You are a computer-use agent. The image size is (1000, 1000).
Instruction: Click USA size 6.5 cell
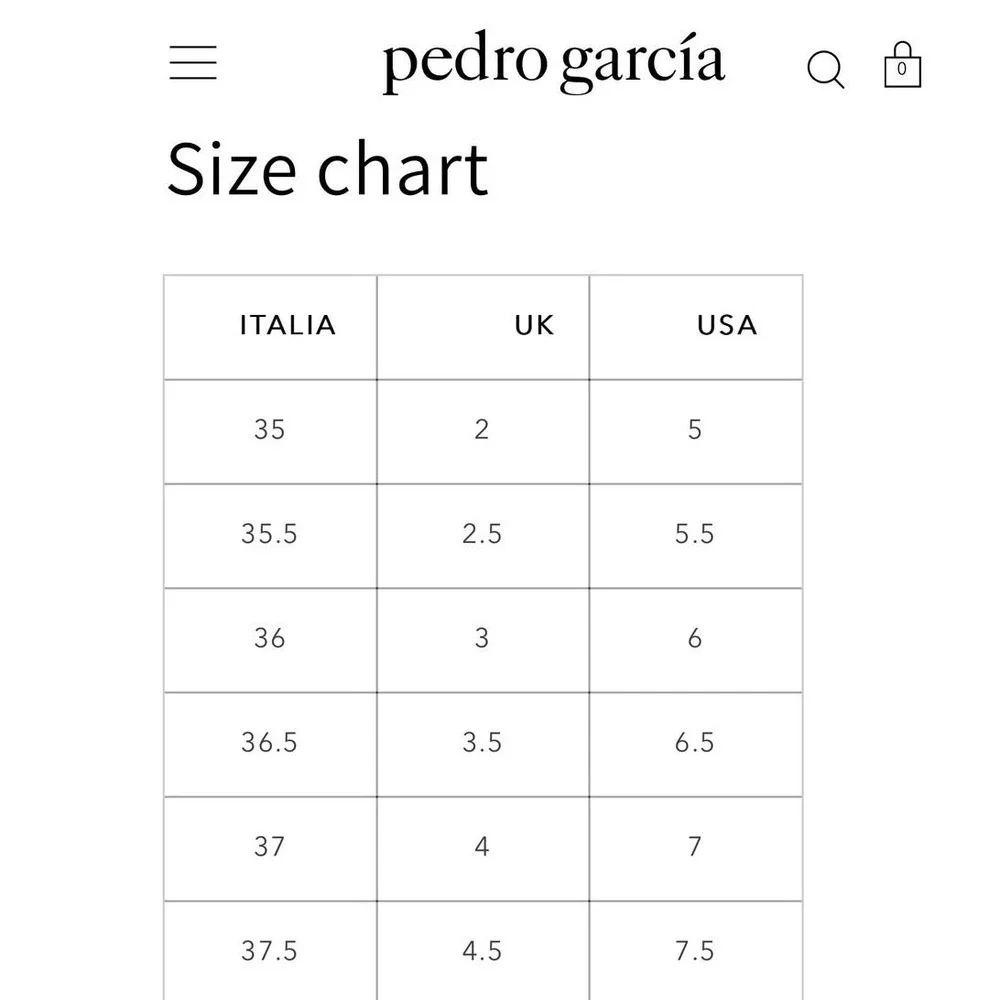coord(695,742)
